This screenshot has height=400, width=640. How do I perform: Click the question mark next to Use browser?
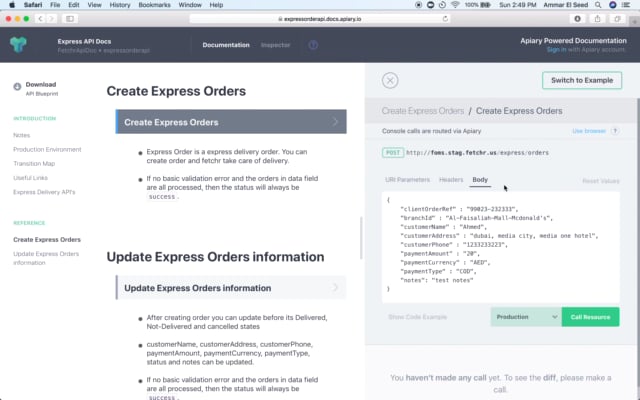[615, 131]
